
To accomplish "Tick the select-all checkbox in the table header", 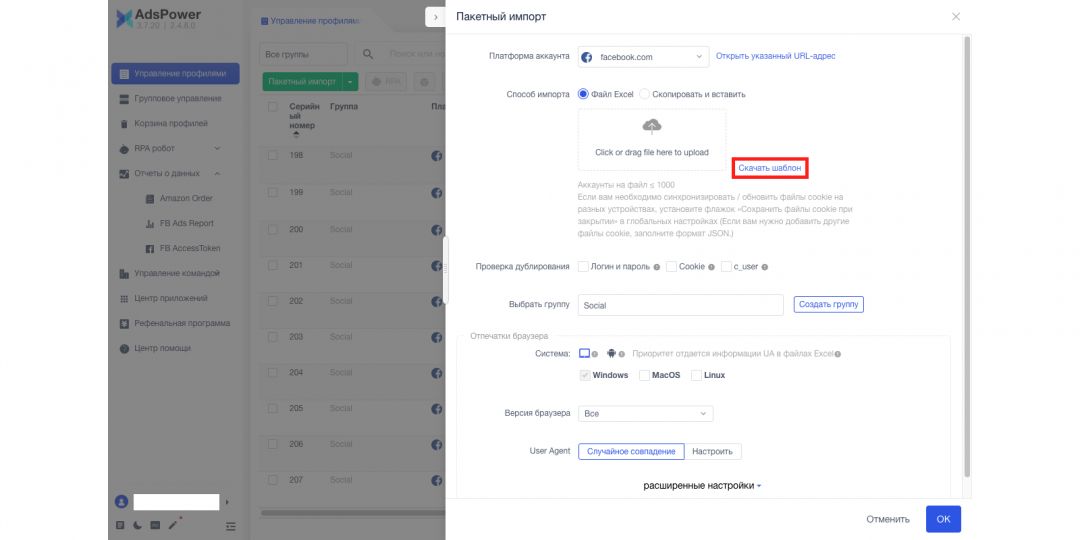I will pos(273,107).
